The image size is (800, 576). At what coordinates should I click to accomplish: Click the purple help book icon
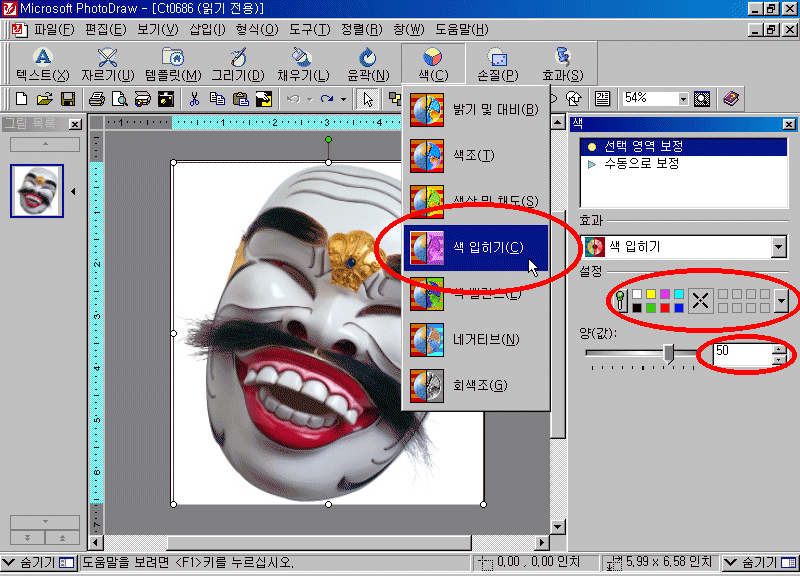[x=731, y=98]
